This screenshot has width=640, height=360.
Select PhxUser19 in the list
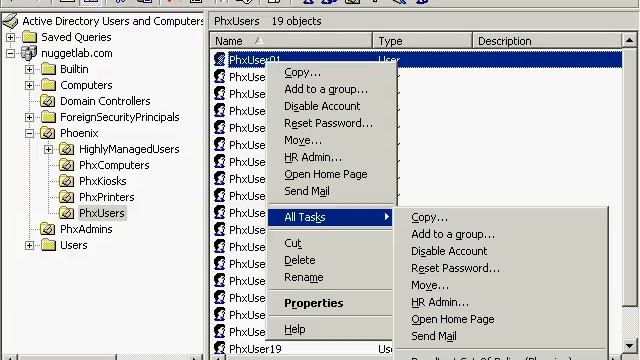pos(256,349)
